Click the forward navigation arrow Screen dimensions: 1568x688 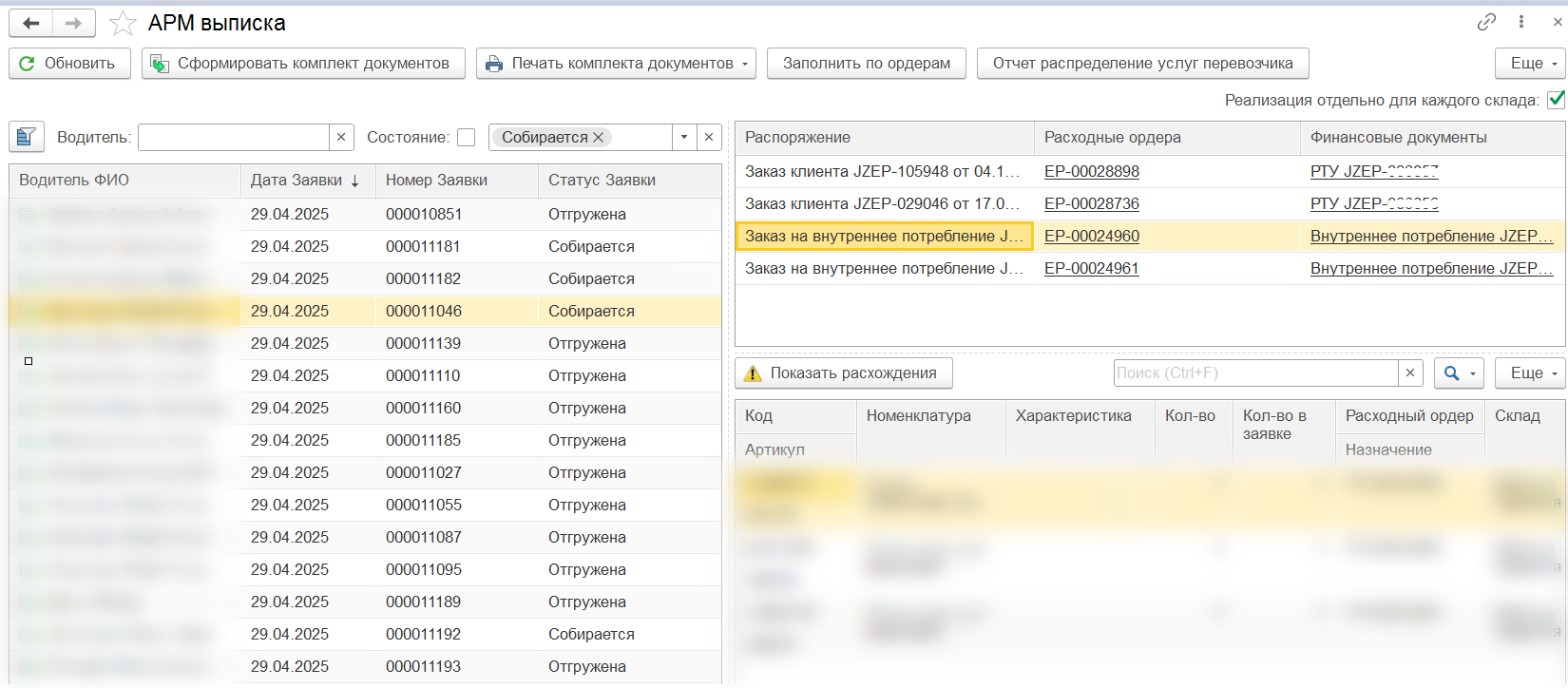point(74,23)
